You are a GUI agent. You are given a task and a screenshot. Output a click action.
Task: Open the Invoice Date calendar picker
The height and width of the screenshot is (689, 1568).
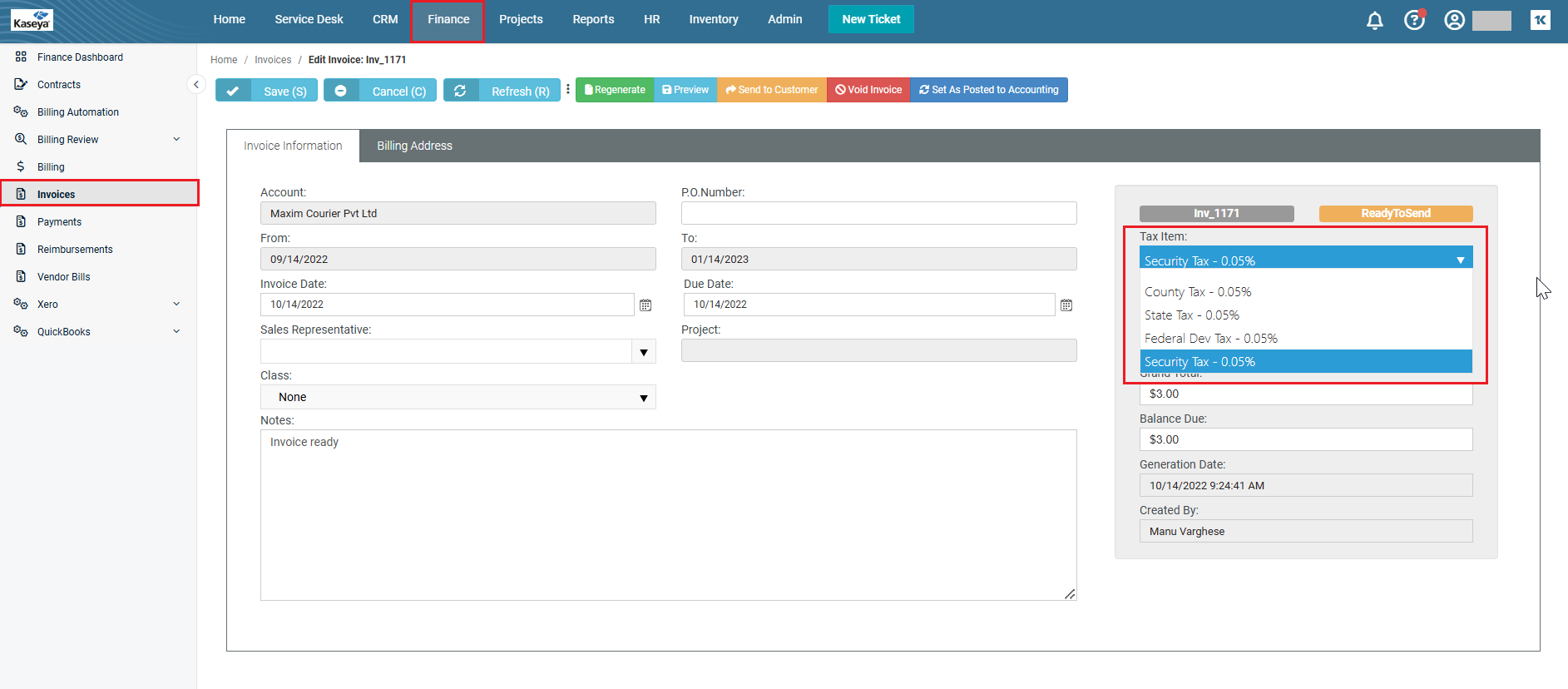(646, 305)
